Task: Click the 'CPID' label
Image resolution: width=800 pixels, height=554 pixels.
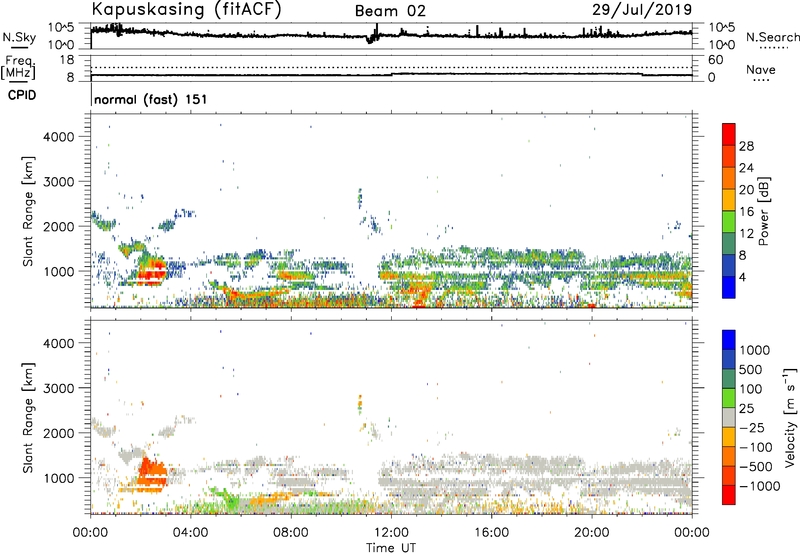Action: pos(22,95)
